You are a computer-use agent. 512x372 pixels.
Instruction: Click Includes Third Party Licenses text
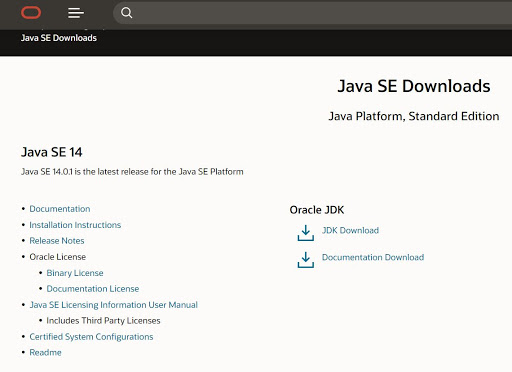pyautogui.click(x=103, y=321)
